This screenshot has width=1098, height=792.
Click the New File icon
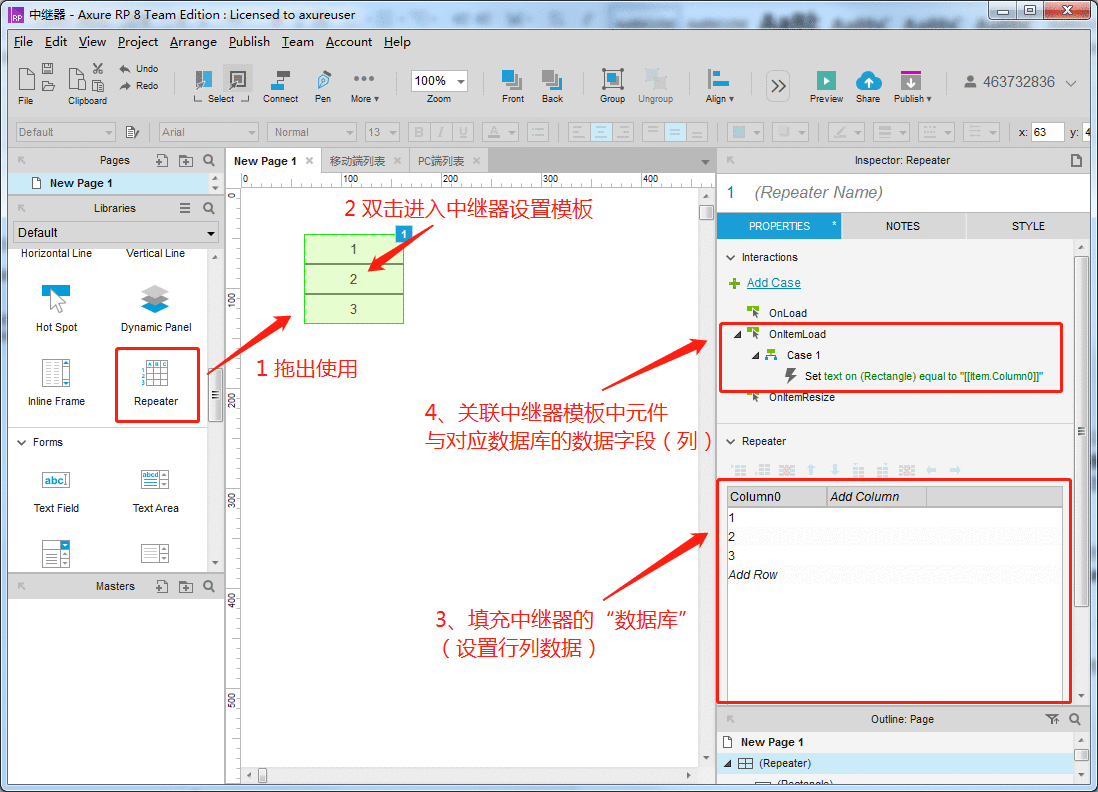26,79
